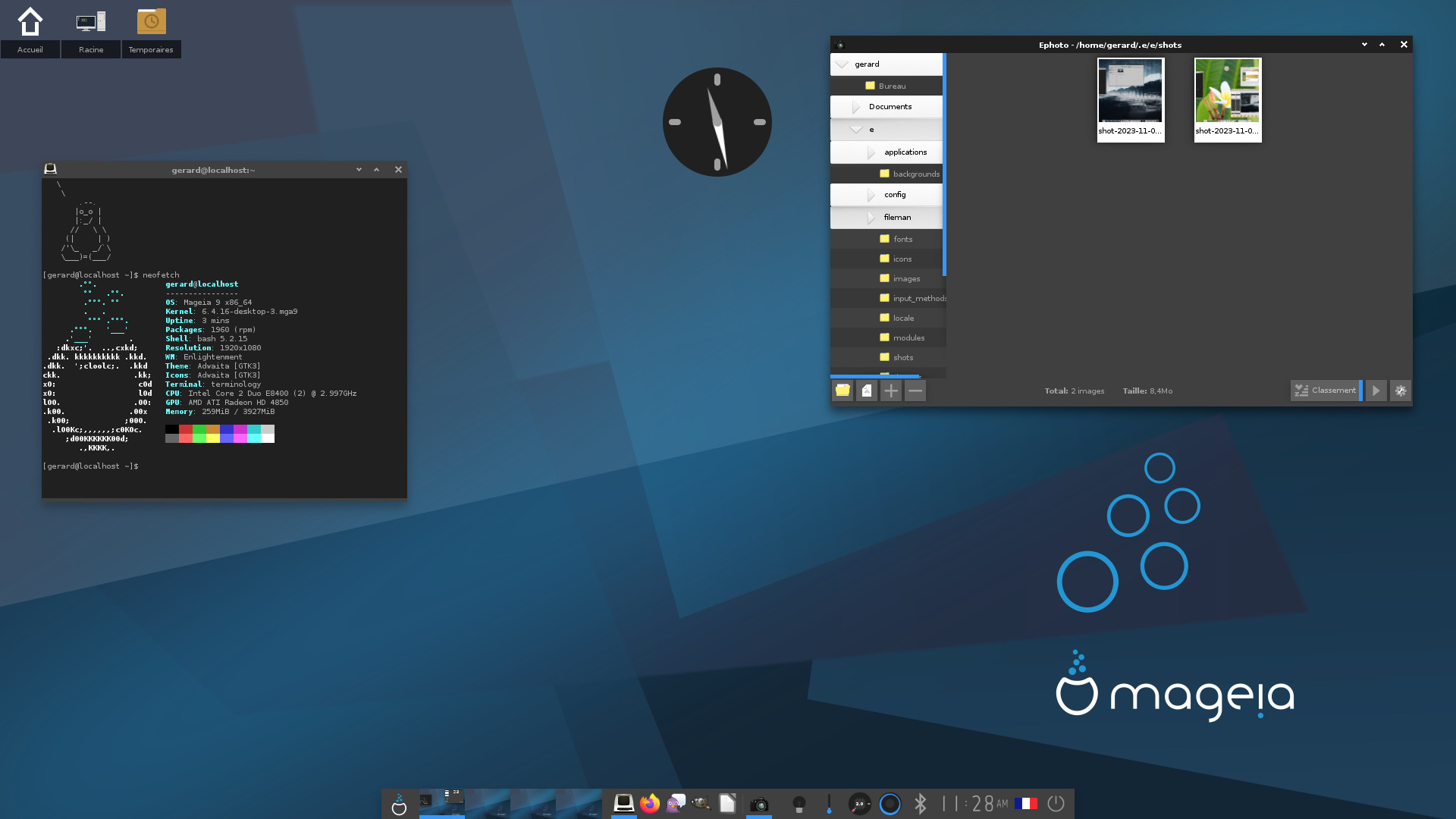
Task: Click the power button in shelf
Action: tap(1056, 804)
